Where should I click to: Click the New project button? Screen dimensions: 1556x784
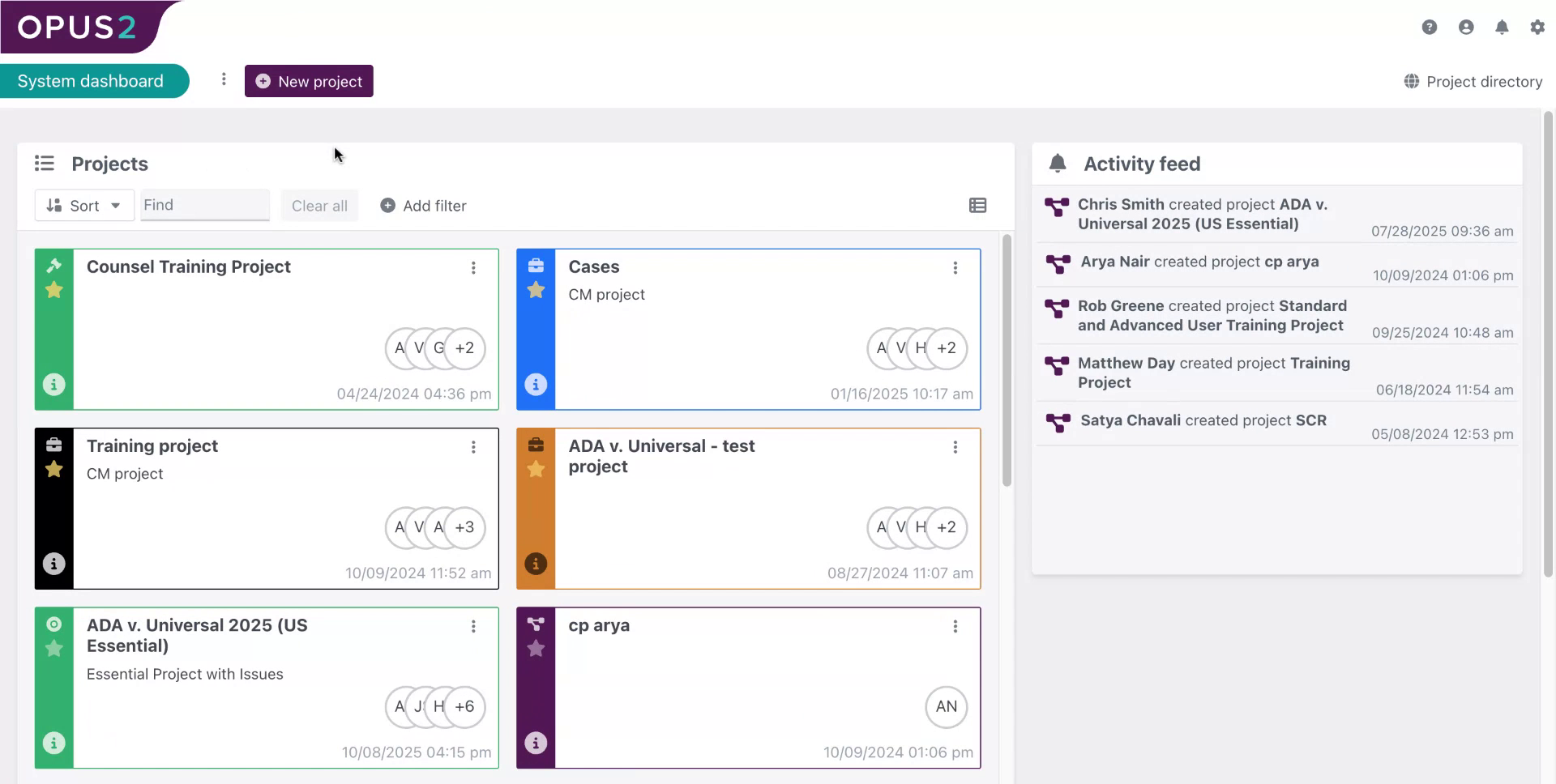click(309, 82)
